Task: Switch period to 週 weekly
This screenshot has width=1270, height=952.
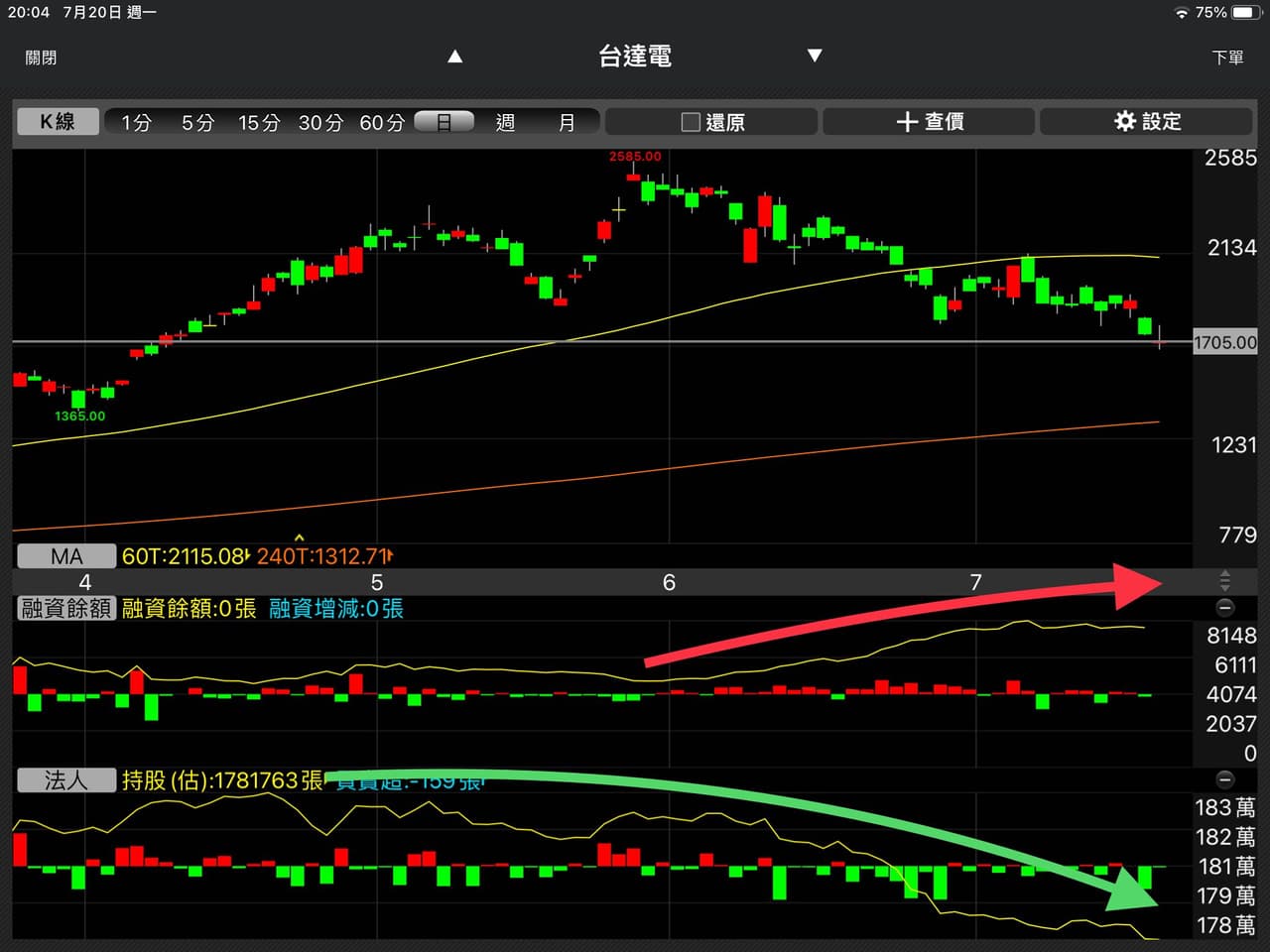Action: pos(505,122)
